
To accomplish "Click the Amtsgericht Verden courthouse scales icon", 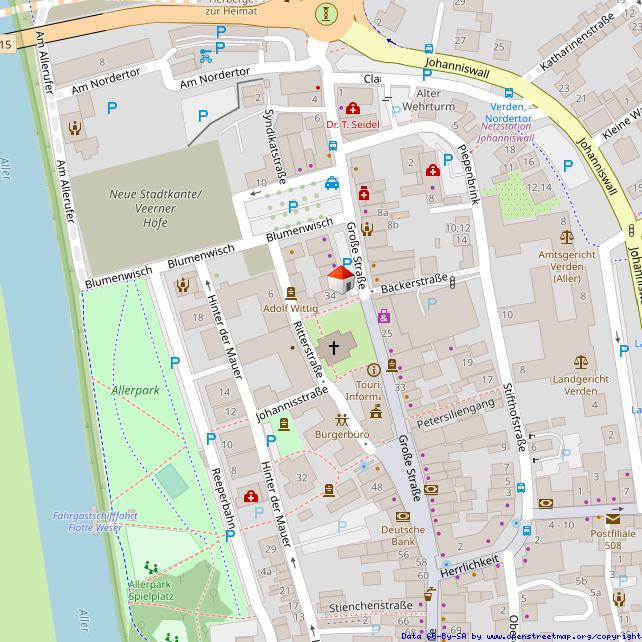I will (x=567, y=238).
